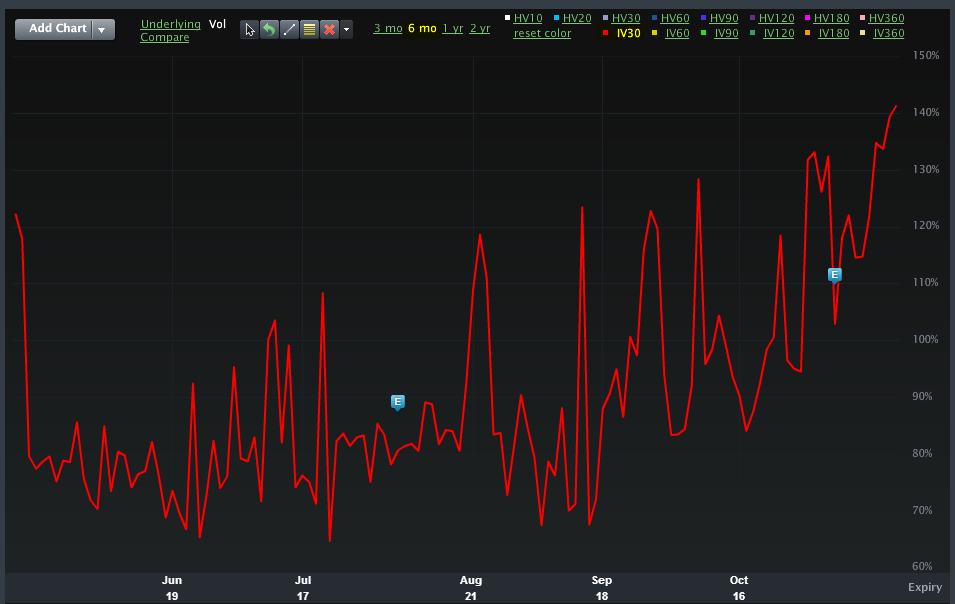Click the magenta HV180 color swatch

point(808,18)
